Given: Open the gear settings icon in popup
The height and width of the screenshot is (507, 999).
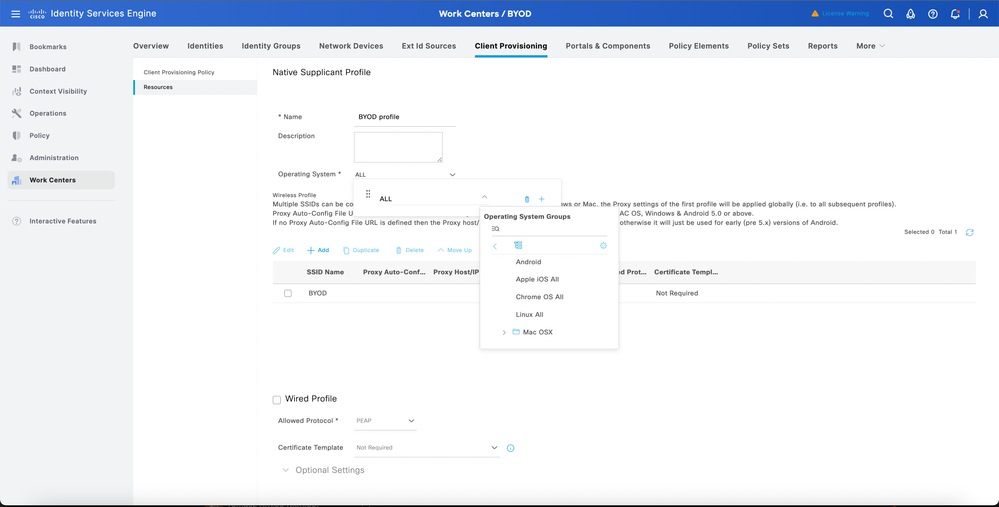Looking at the screenshot, I should (x=603, y=246).
